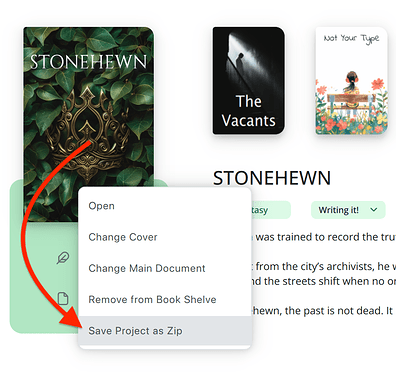Click the description line about recording the truth
Screen dimensions: 396x375
point(323,237)
